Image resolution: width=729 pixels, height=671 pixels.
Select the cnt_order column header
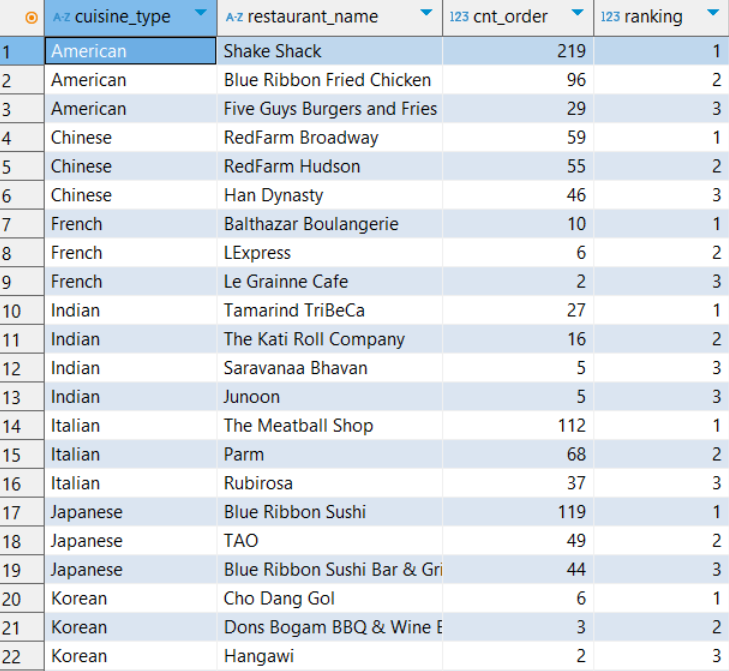[518, 18]
